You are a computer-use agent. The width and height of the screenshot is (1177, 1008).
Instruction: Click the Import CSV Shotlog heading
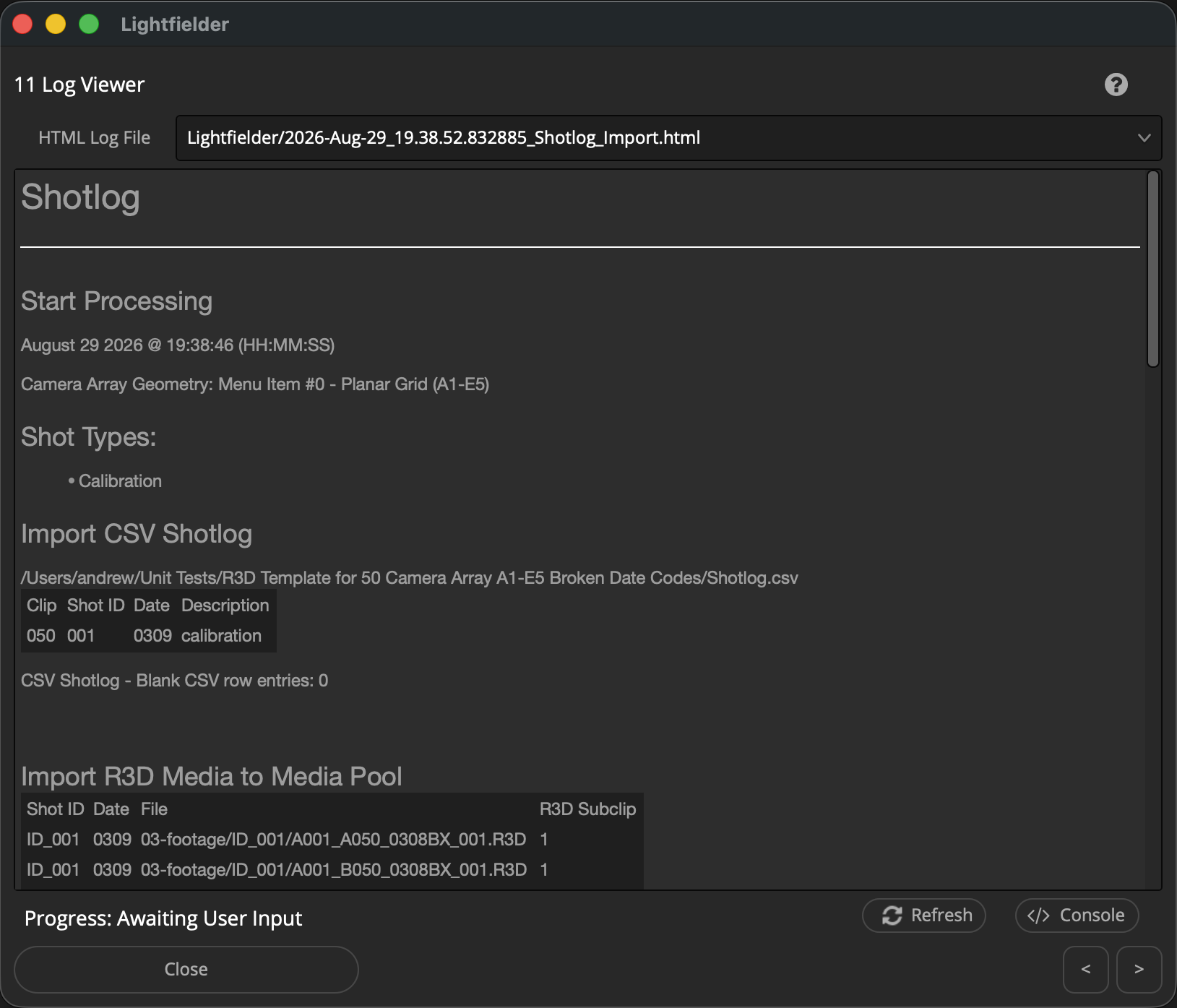coord(137,534)
